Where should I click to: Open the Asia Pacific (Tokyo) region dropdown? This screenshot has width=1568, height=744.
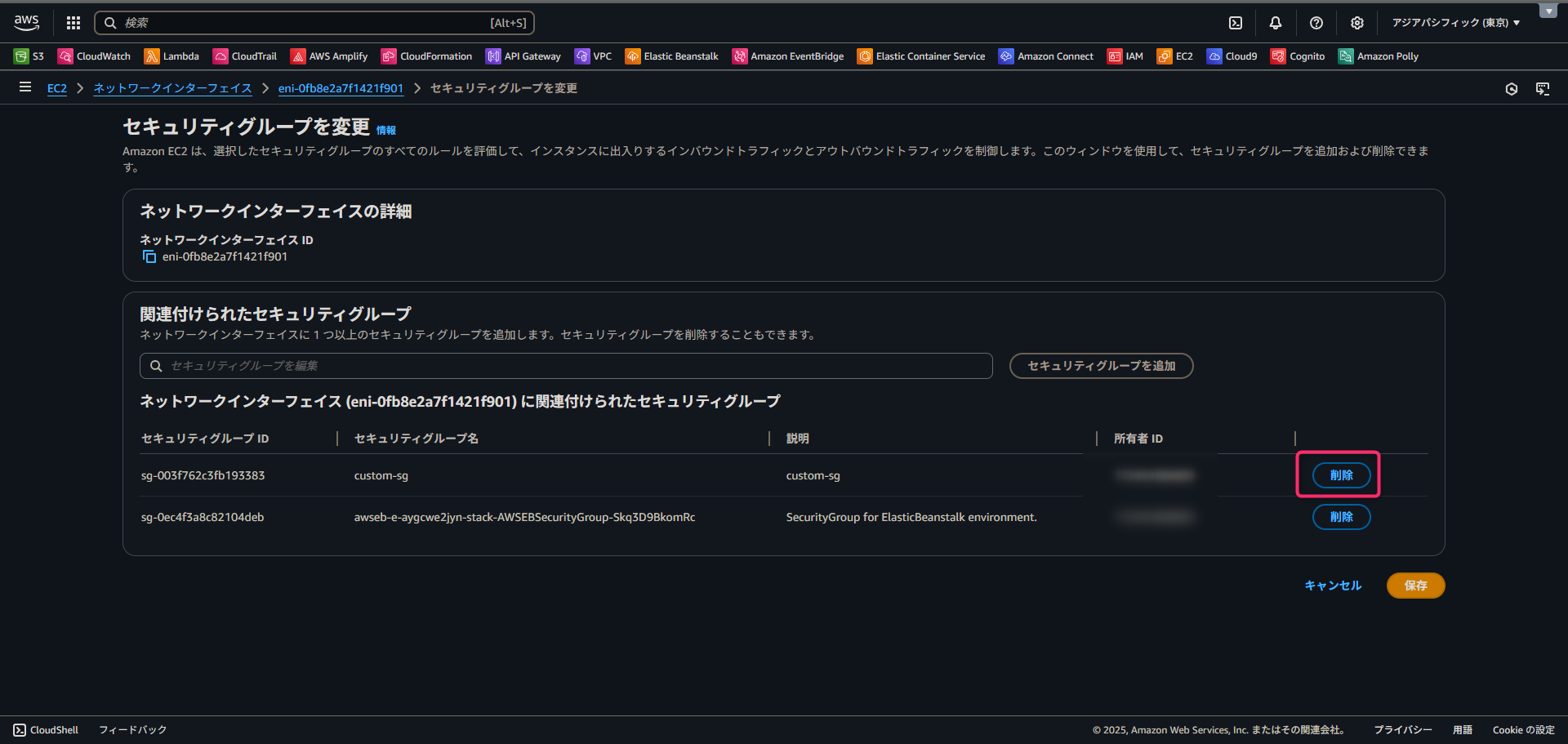click(1456, 23)
